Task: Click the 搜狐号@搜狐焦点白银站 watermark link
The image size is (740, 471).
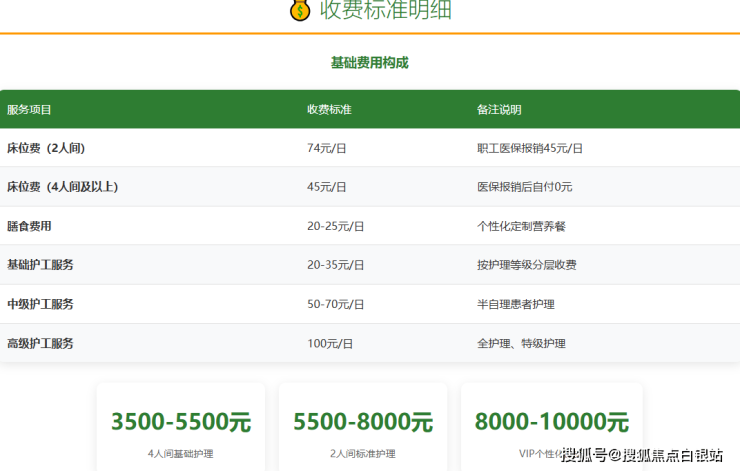Action: [642, 456]
